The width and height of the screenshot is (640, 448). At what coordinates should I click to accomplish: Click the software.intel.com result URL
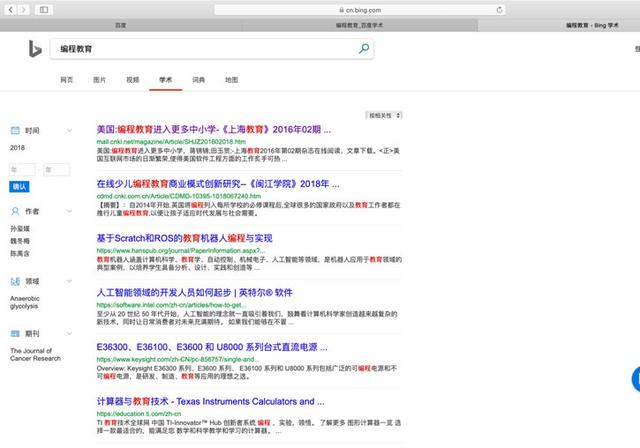tap(171, 305)
